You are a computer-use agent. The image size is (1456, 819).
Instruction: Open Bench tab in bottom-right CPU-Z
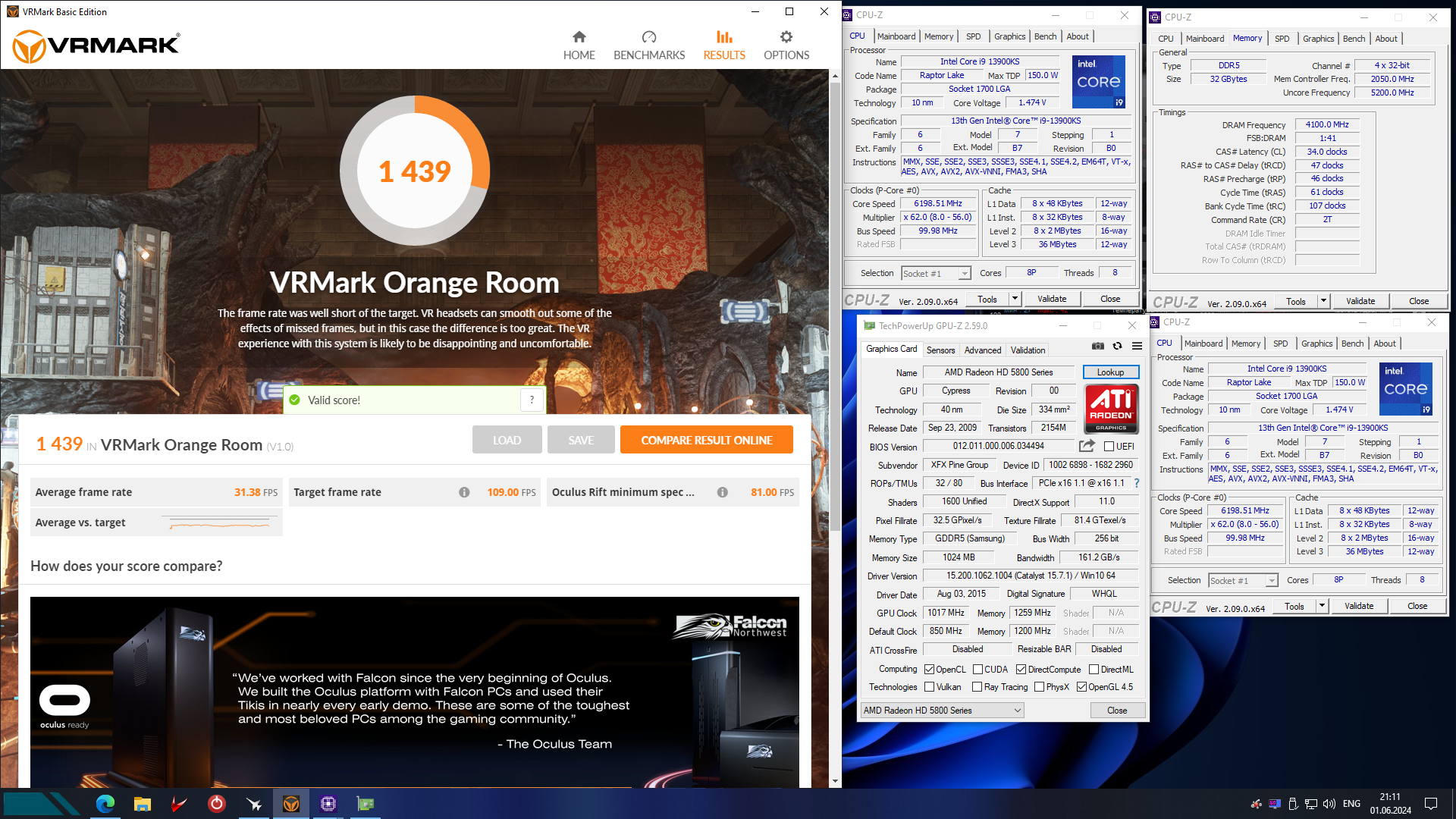[x=1352, y=344]
